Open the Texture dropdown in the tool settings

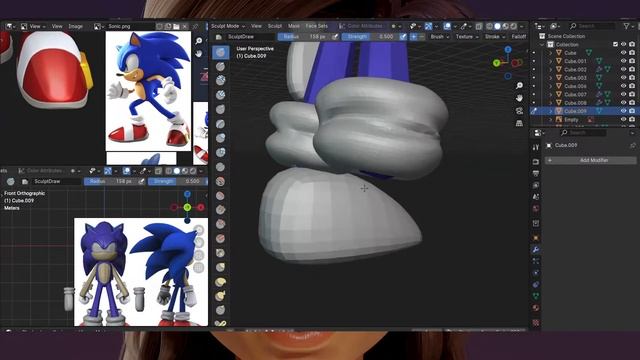coord(467,36)
